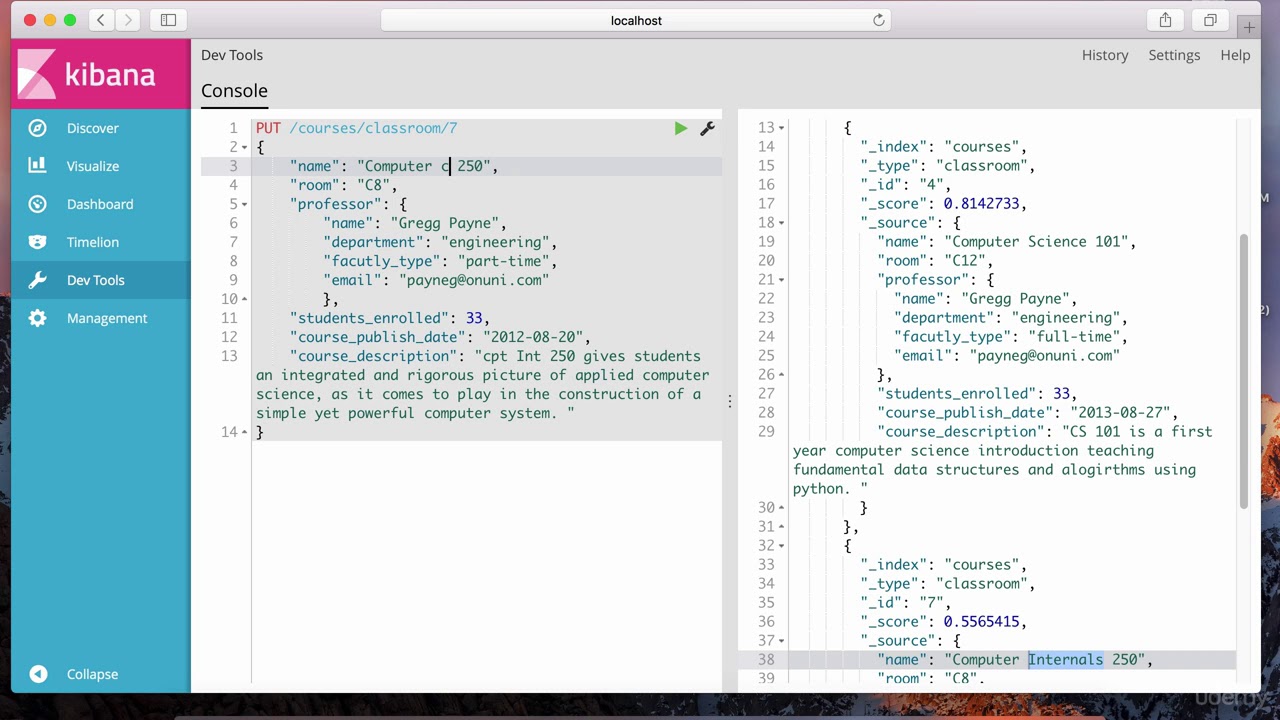
Task: Open the Dashboard gauge icon
Action: (38, 204)
